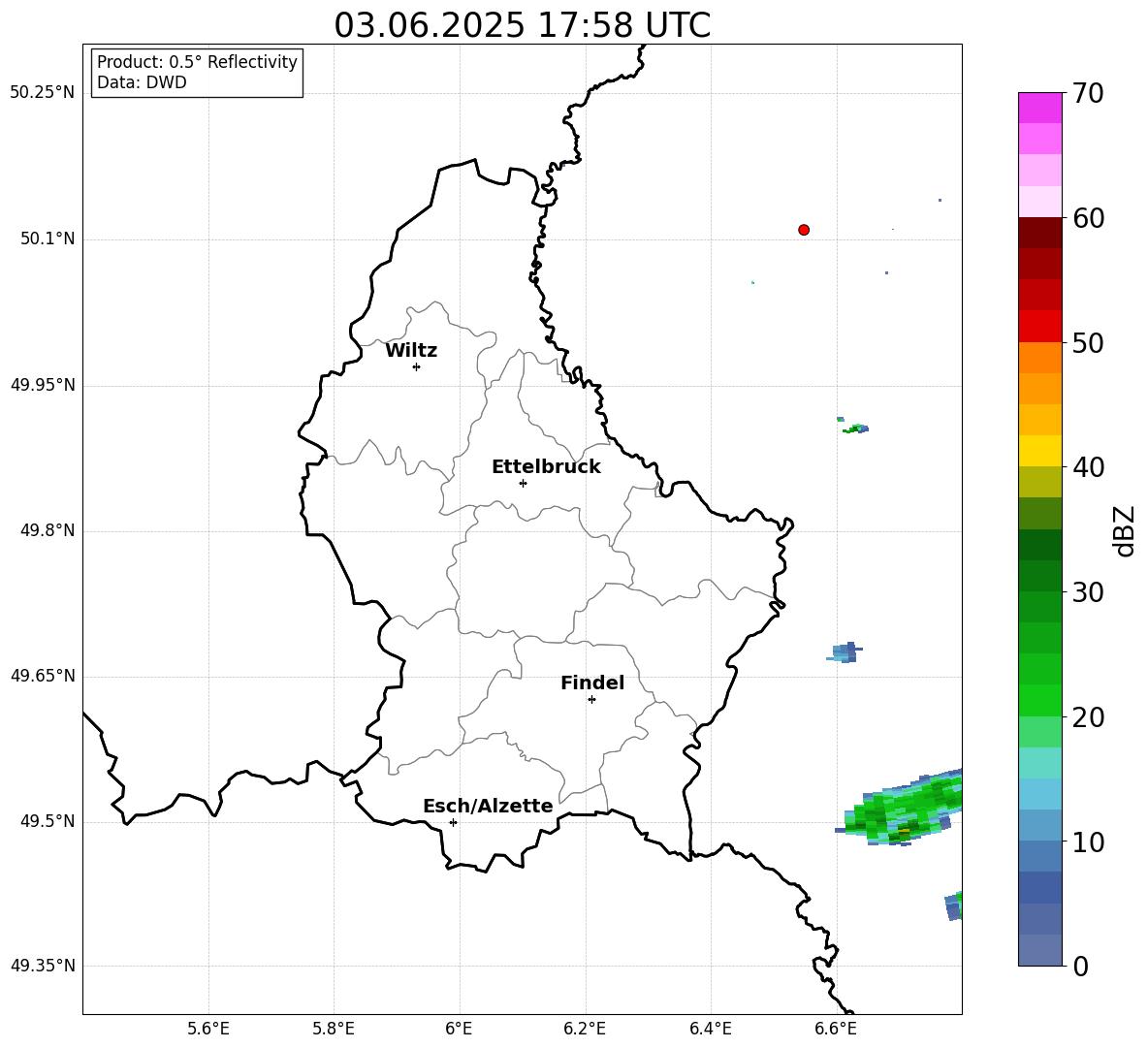Click the magenta top swatch of colorbar
Screen dimensions: 1148x1048
pyautogui.click(x=1039, y=108)
